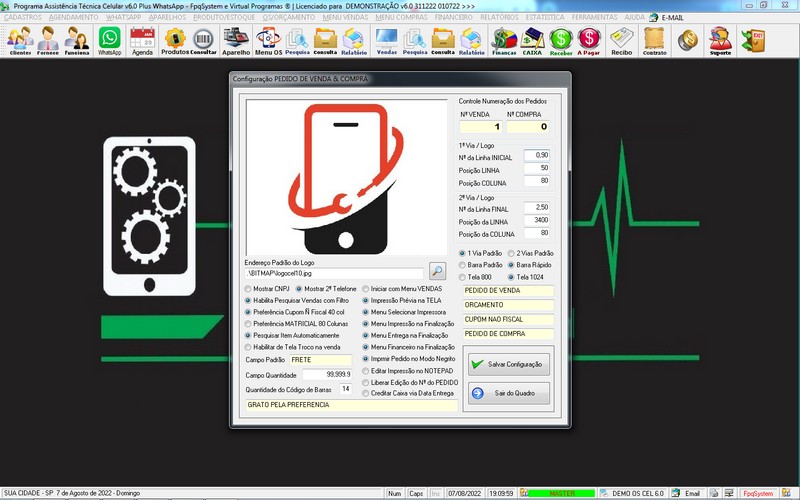Click the Campo Quantidade value field
800x500 pixels.
[327, 374]
